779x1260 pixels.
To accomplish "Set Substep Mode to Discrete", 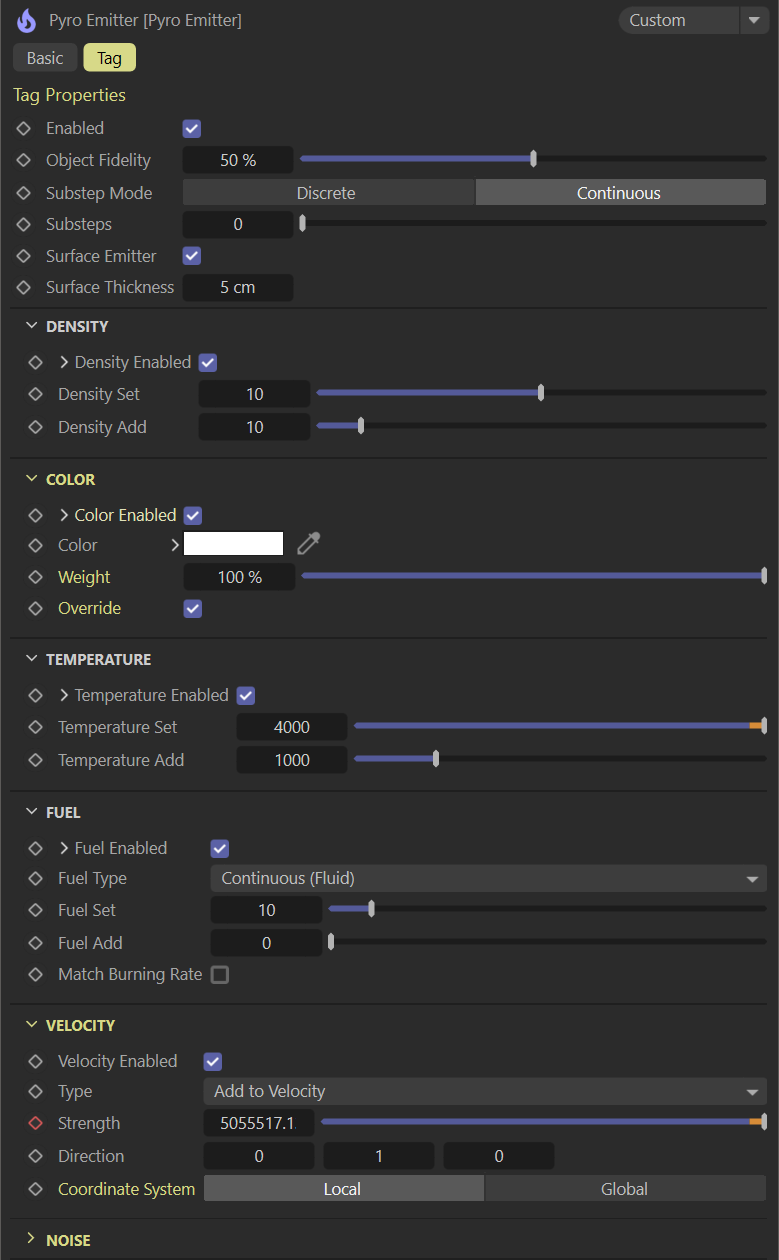I will click(327, 193).
